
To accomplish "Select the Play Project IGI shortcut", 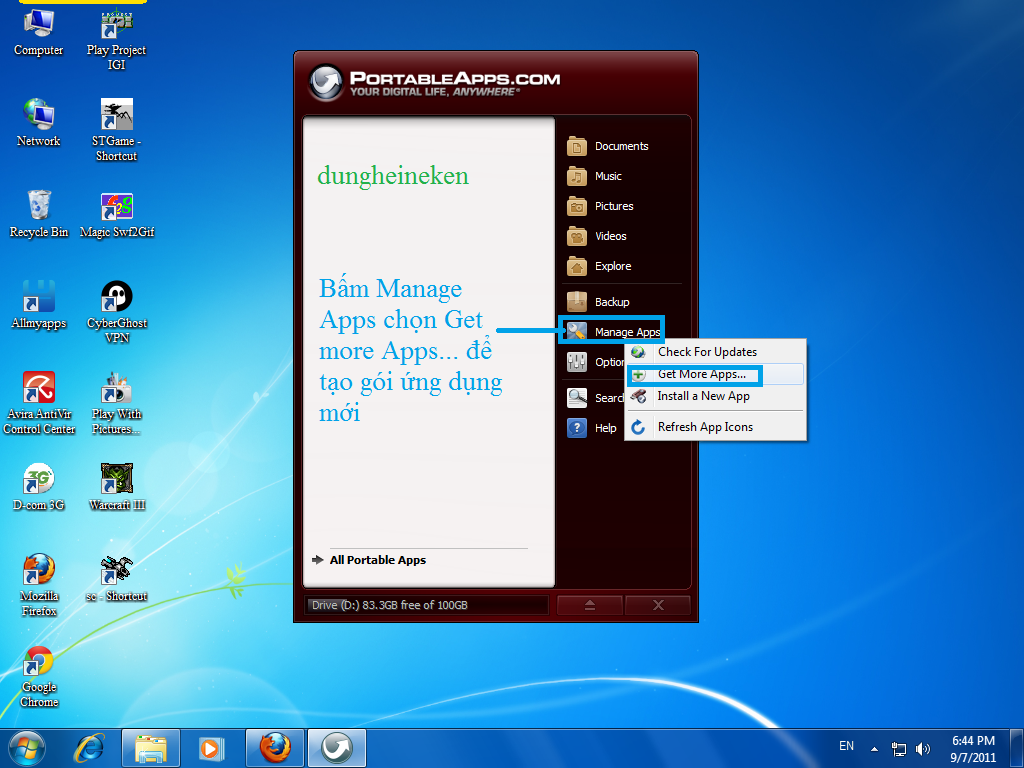I will pyautogui.click(x=116, y=38).
